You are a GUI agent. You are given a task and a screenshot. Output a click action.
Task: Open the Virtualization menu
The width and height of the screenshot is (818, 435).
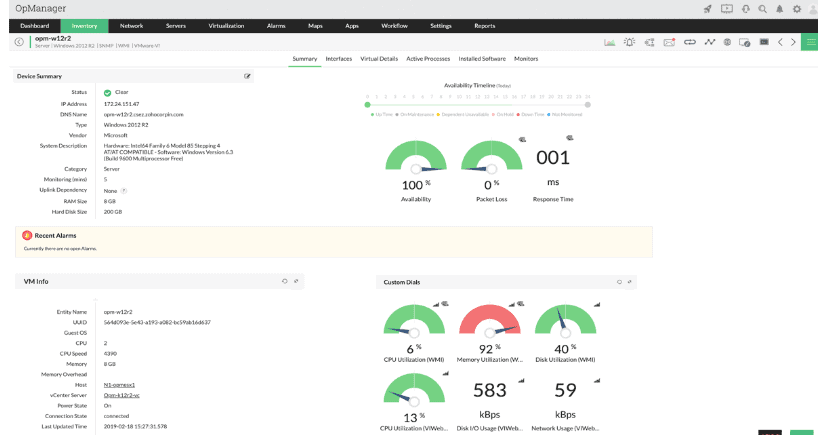tap(226, 26)
